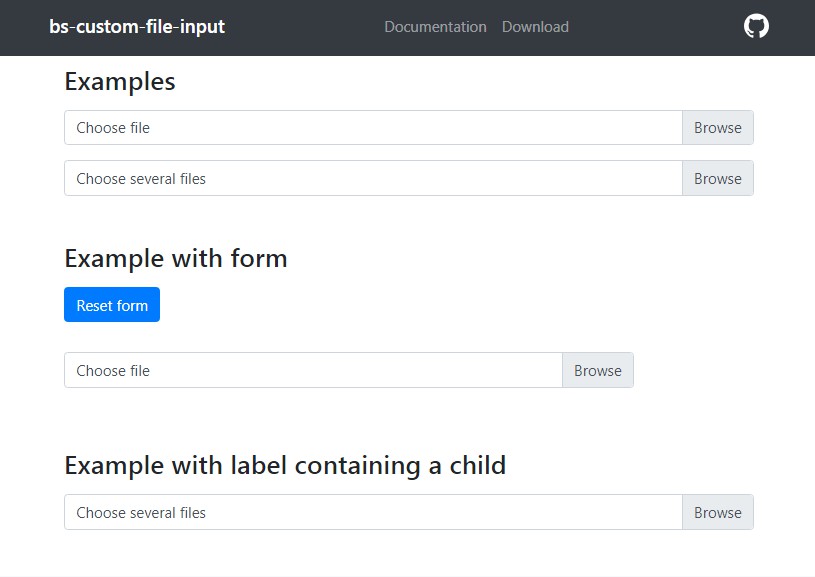Click Browse inside the form example

598,370
